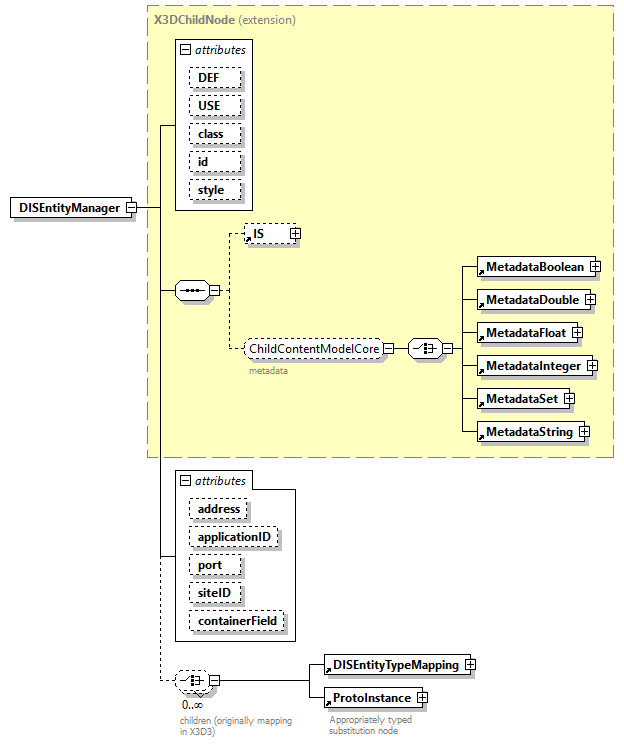Expand the IS element

[x=295, y=233]
